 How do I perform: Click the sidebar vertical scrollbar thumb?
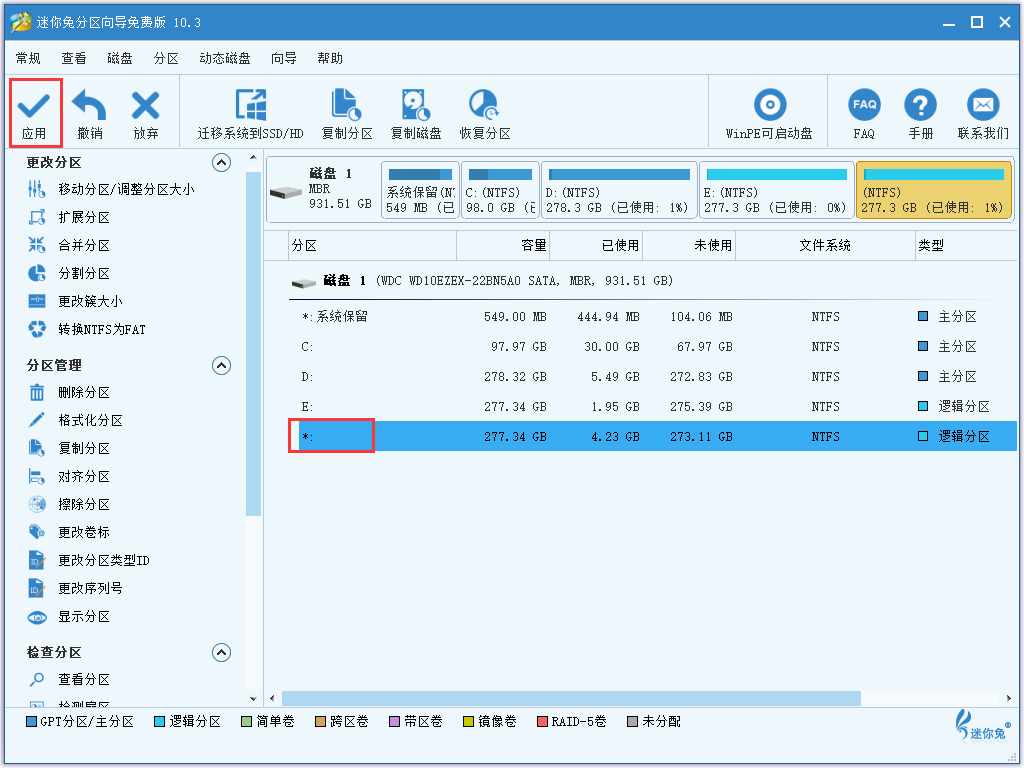click(253, 344)
